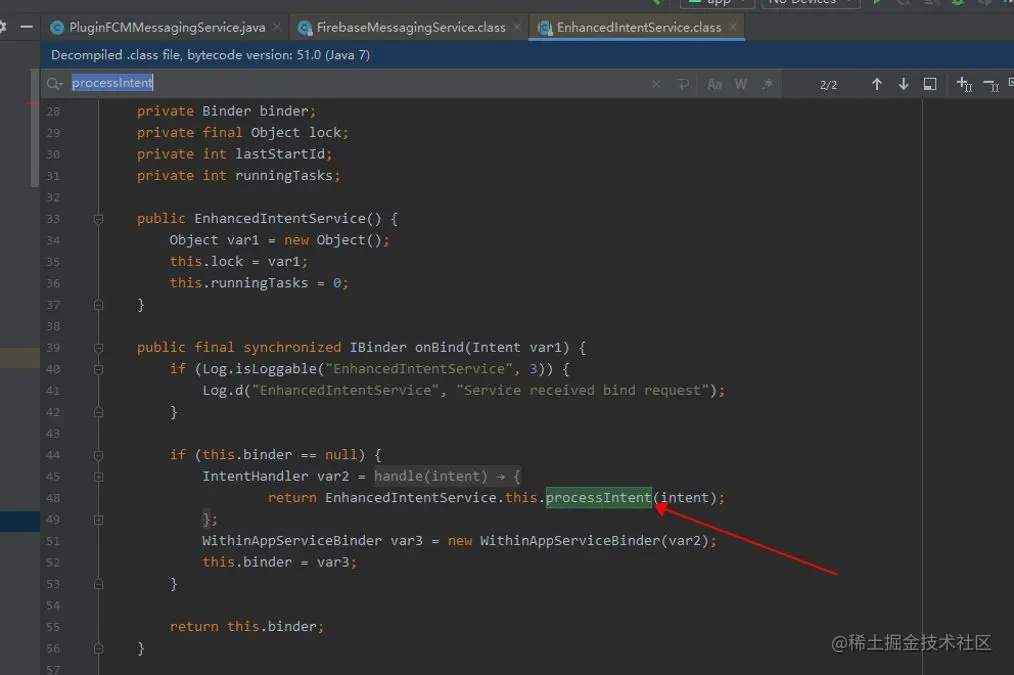Open search history magnifier dropdown
Image resolution: width=1014 pixels, height=675 pixels.
(54, 83)
